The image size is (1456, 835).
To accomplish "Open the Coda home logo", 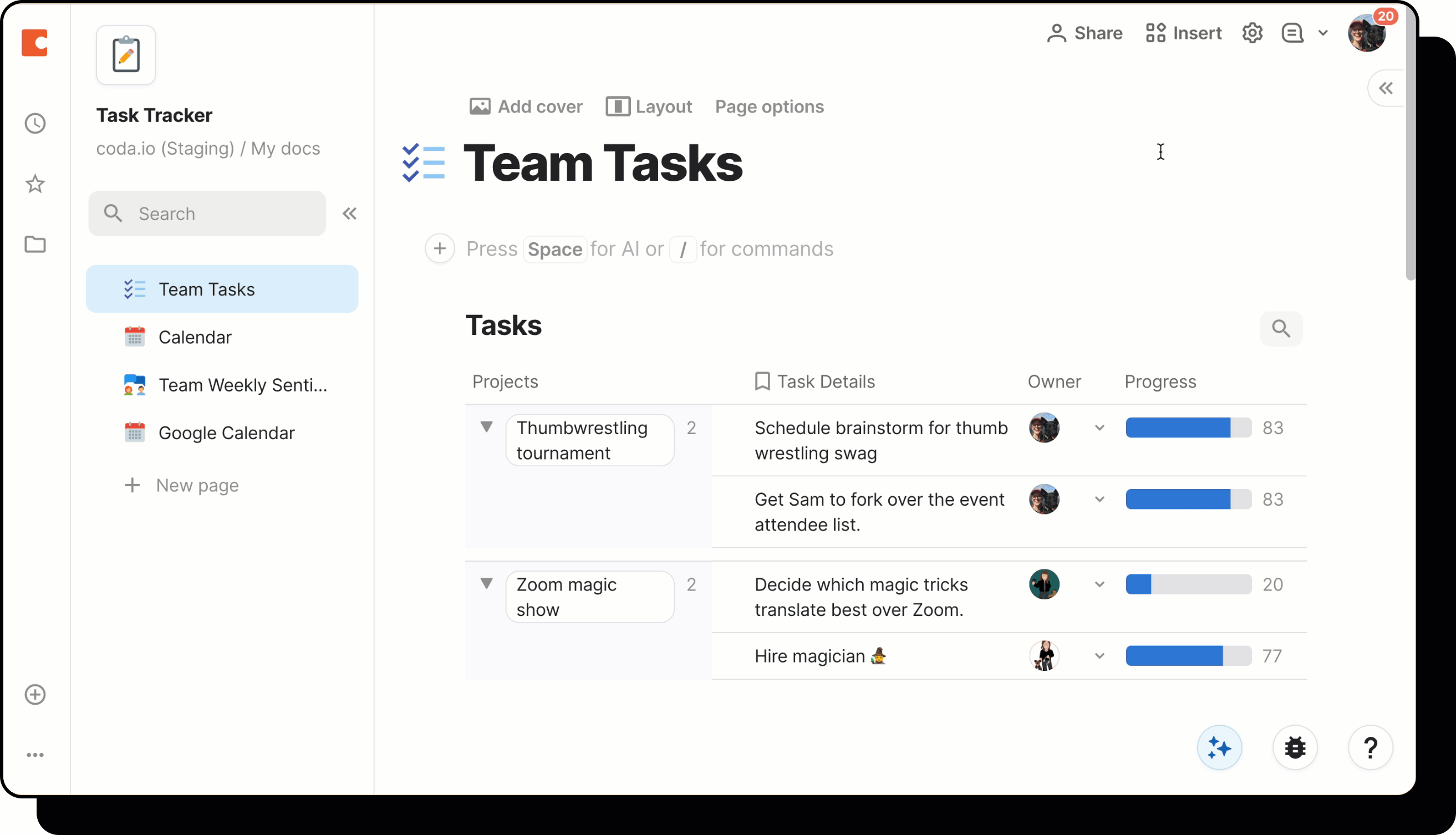I will pyautogui.click(x=35, y=43).
